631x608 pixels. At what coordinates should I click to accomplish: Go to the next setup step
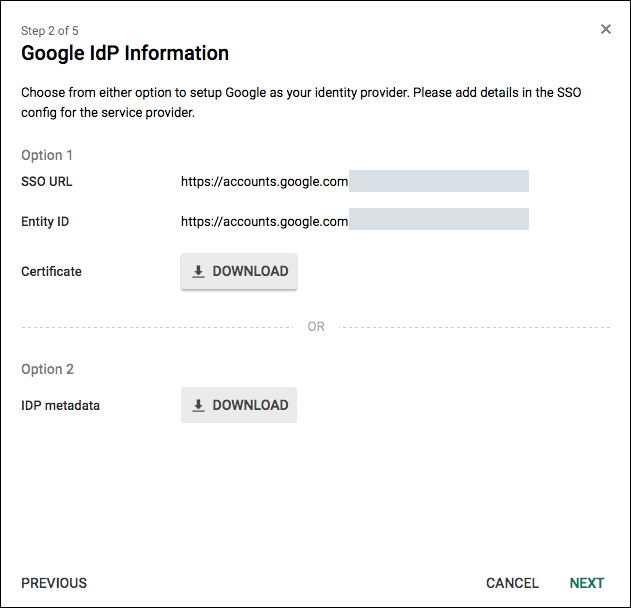tap(586, 583)
